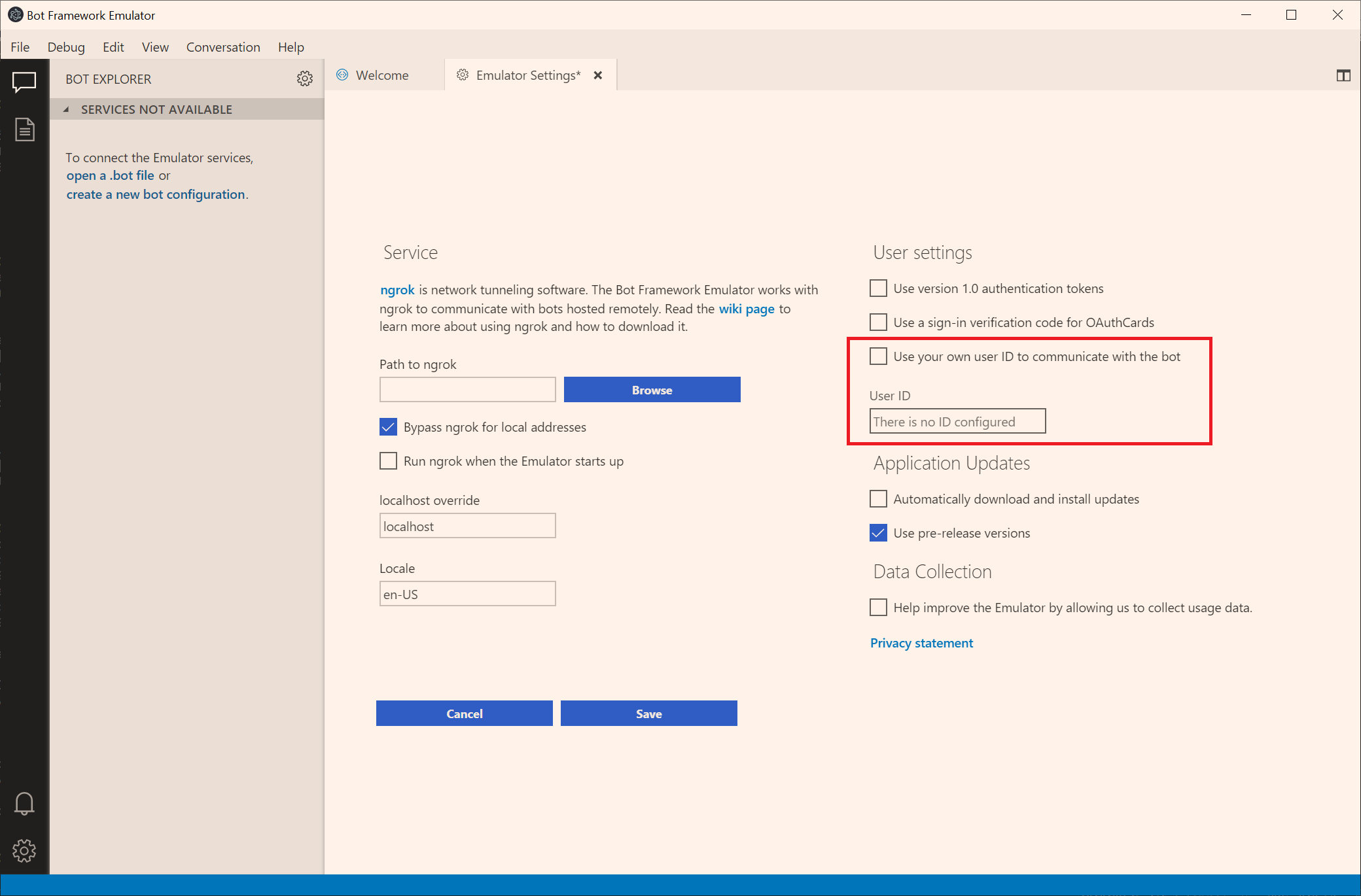Uncheck Bypass ngrok for local addresses
This screenshot has height=896, width=1361.
[x=388, y=427]
